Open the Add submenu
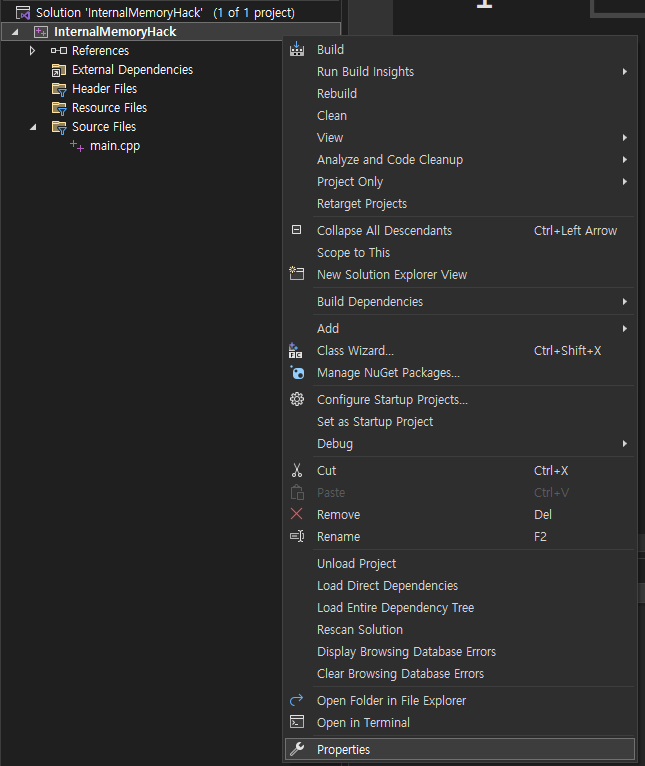Image resolution: width=645 pixels, height=766 pixels. point(328,329)
